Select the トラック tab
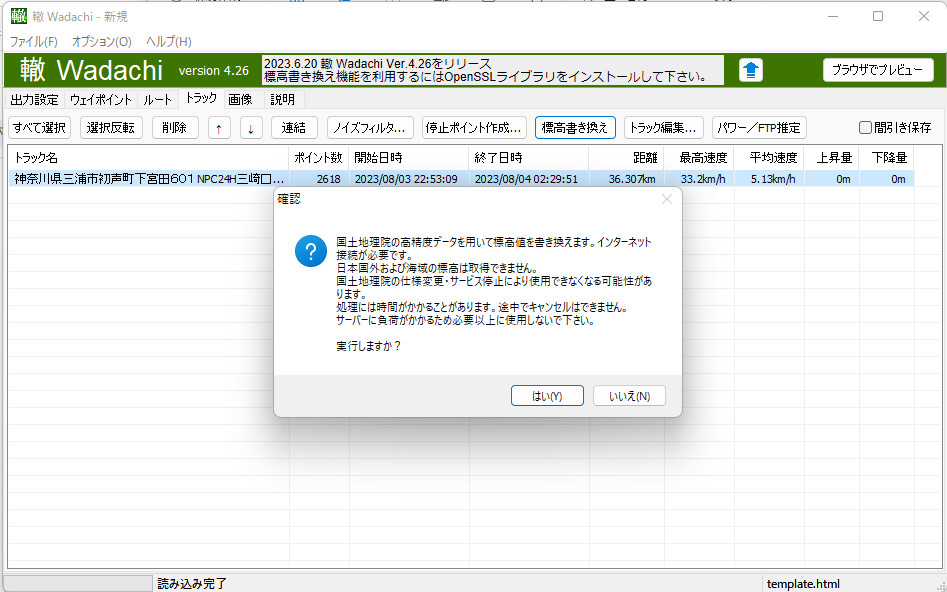Image resolution: width=947 pixels, height=592 pixels. (x=201, y=98)
